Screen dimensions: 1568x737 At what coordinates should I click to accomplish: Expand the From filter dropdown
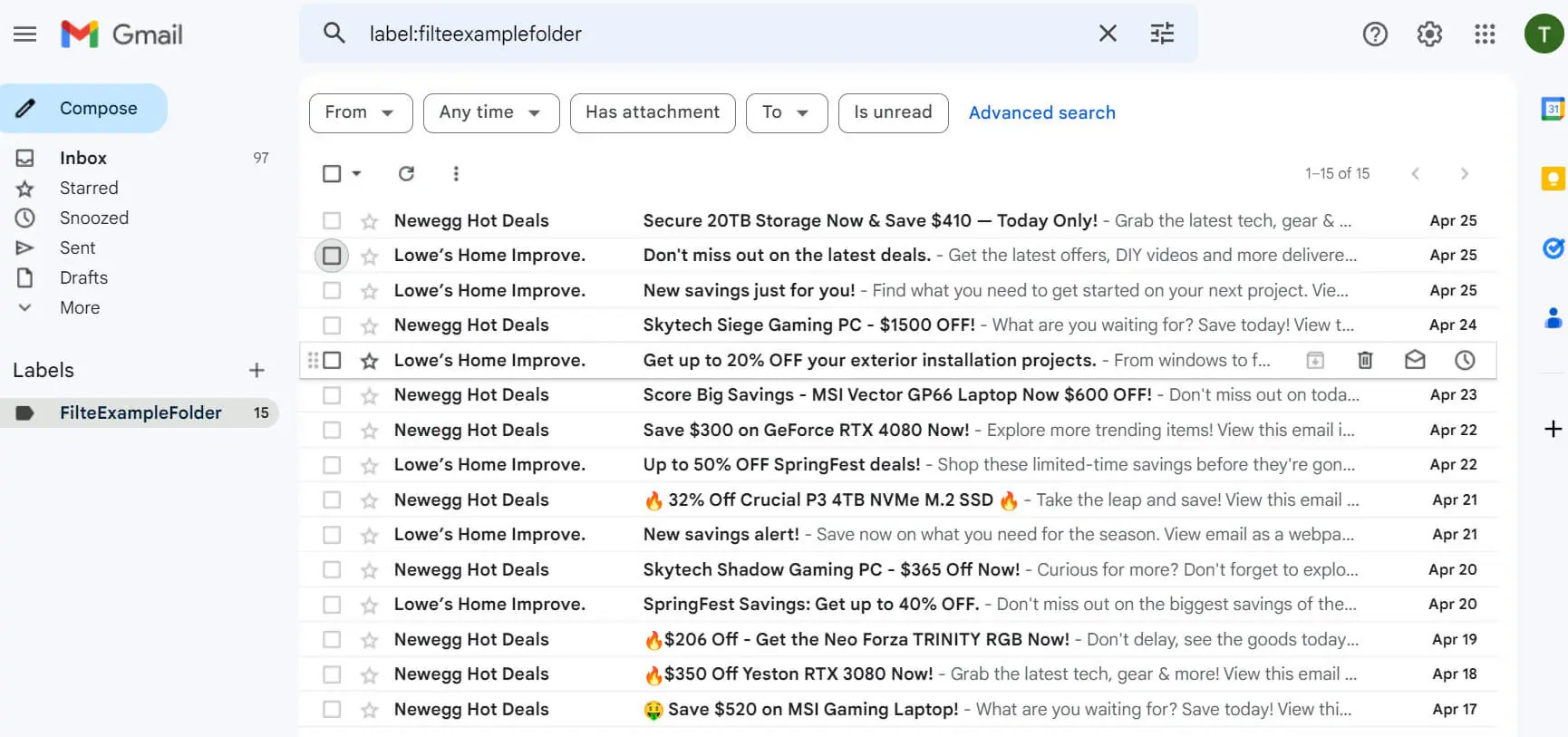[x=361, y=112]
